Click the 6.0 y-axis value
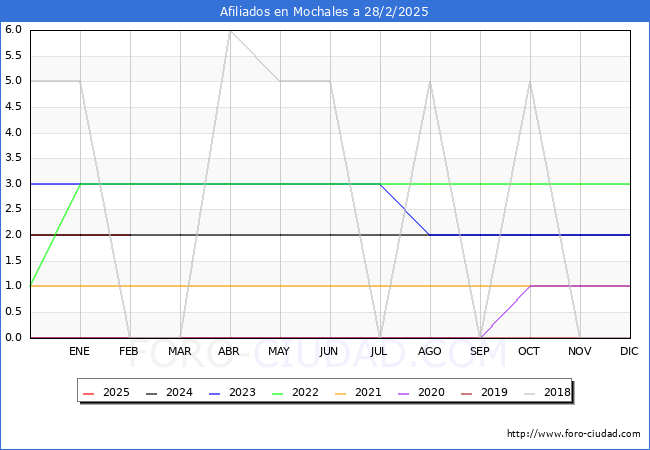Image resolution: width=650 pixels, height=450 pixels. (x=13, y=29)
